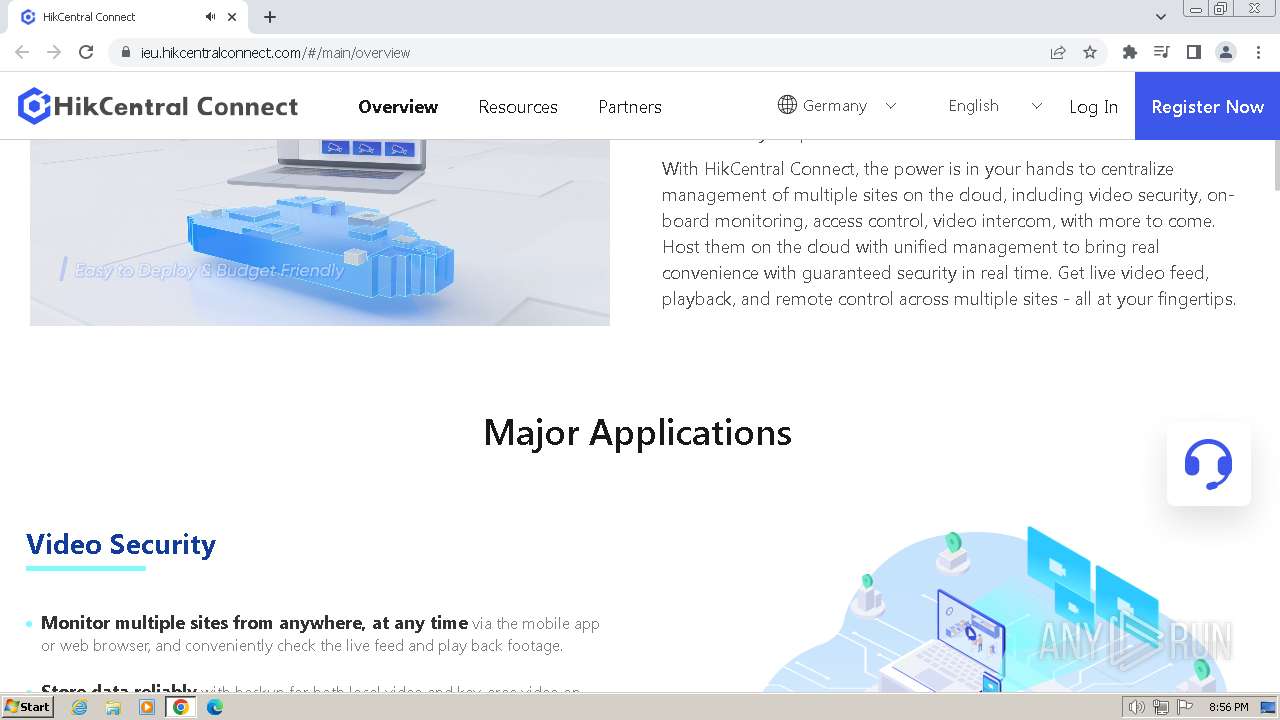This screenshot has width=1280, height=720.
Task: Go back with the browser back arrow
Action: (22, 52)
